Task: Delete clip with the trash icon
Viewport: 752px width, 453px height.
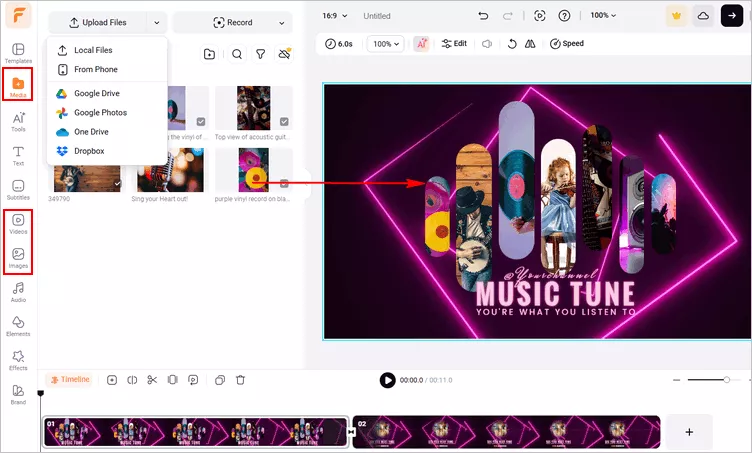Action: [x=240, y=380]
